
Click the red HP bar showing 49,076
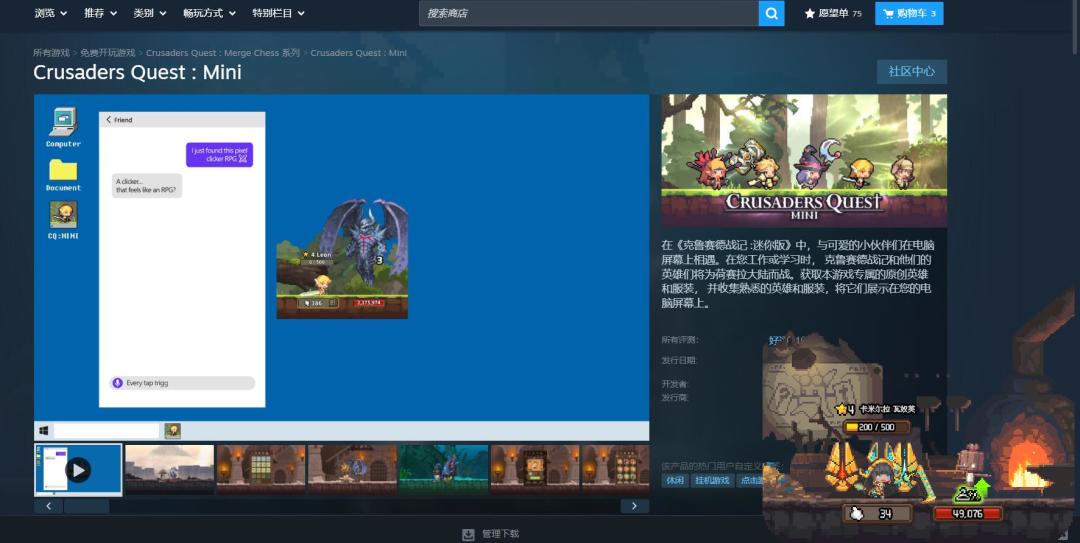click(x=968, y=513)
